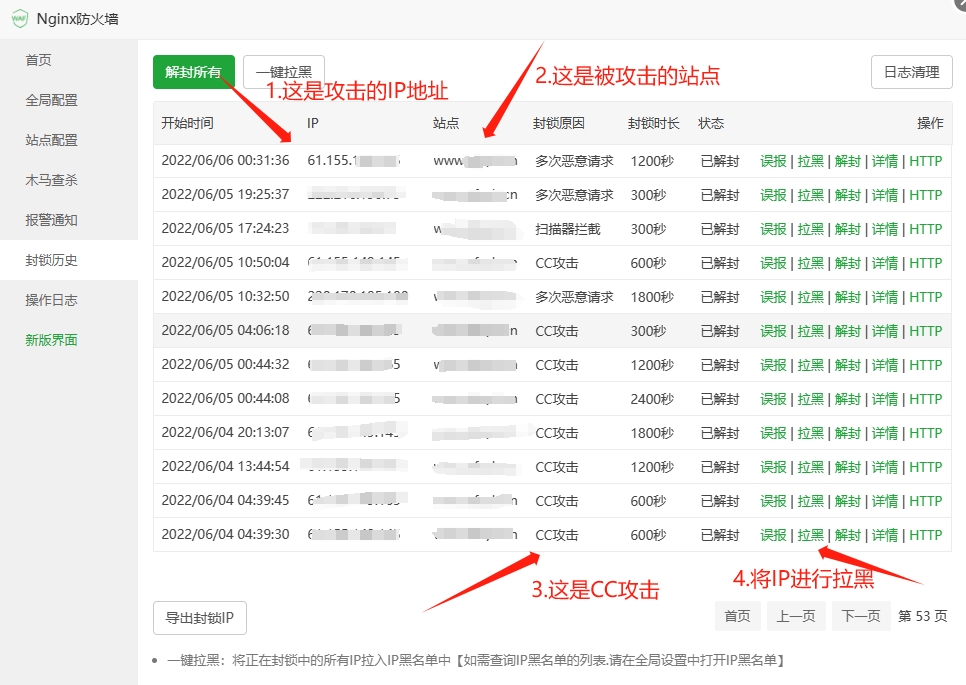Screen dimensions: 966x685
Task: Click 误报 for the 04:39:30 row
Action: pos(773,535)
